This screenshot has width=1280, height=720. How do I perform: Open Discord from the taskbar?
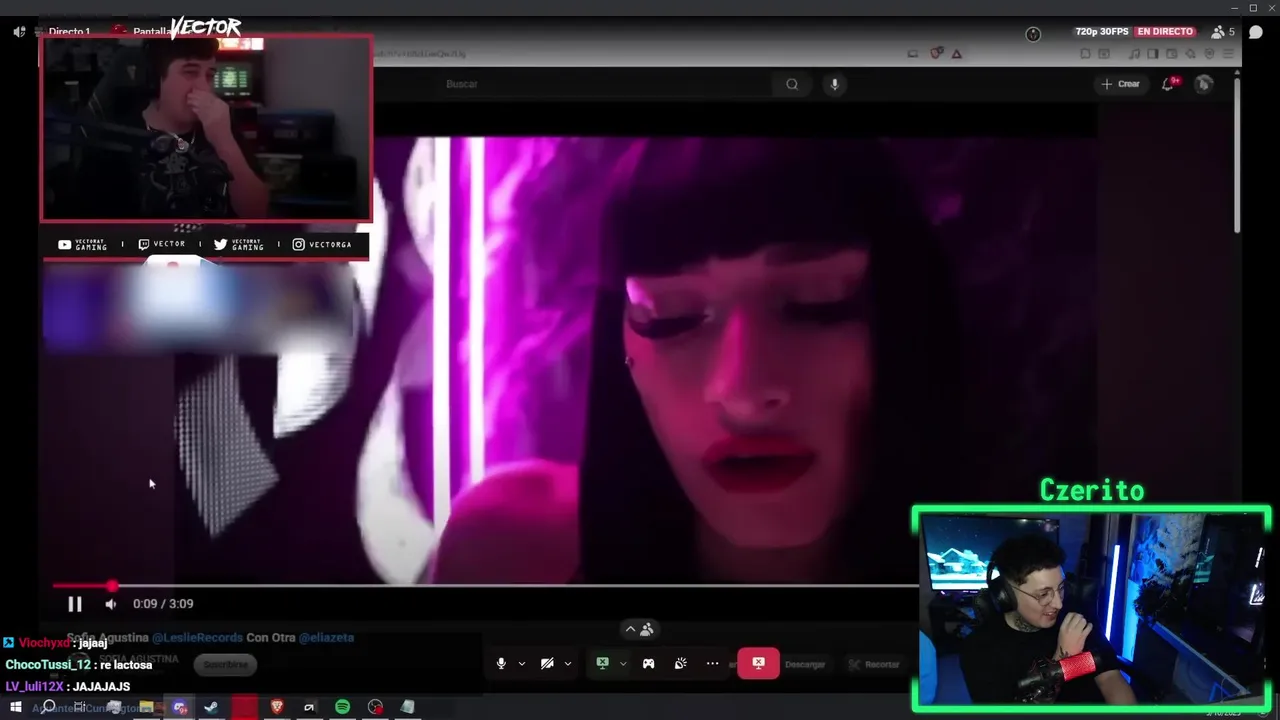click(179, 707)
